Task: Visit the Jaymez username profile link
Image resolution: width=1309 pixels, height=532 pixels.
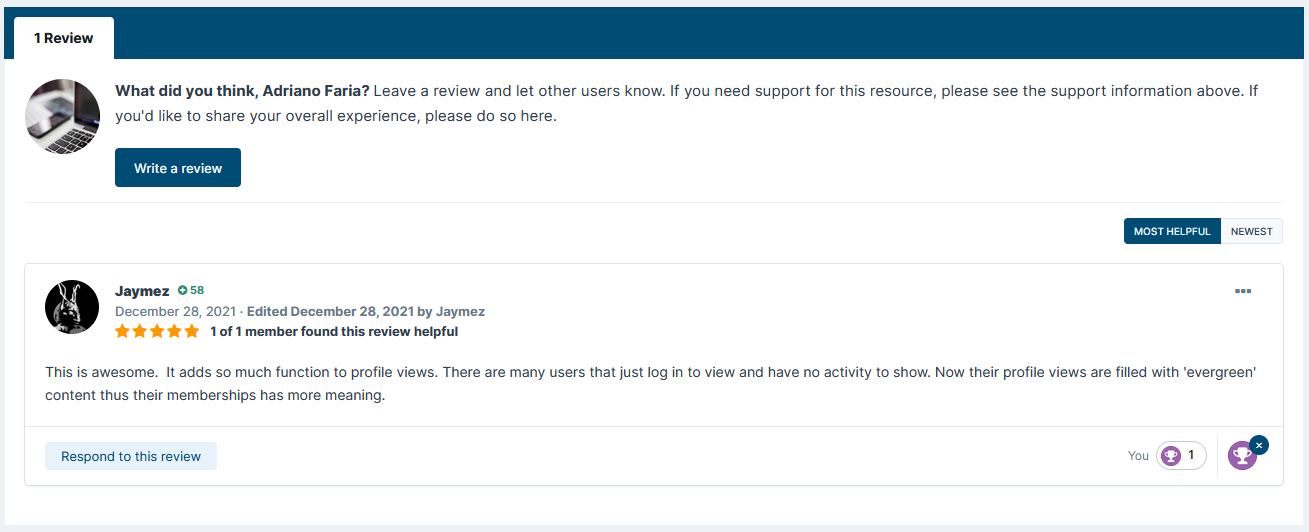Action: pos(142,291)
